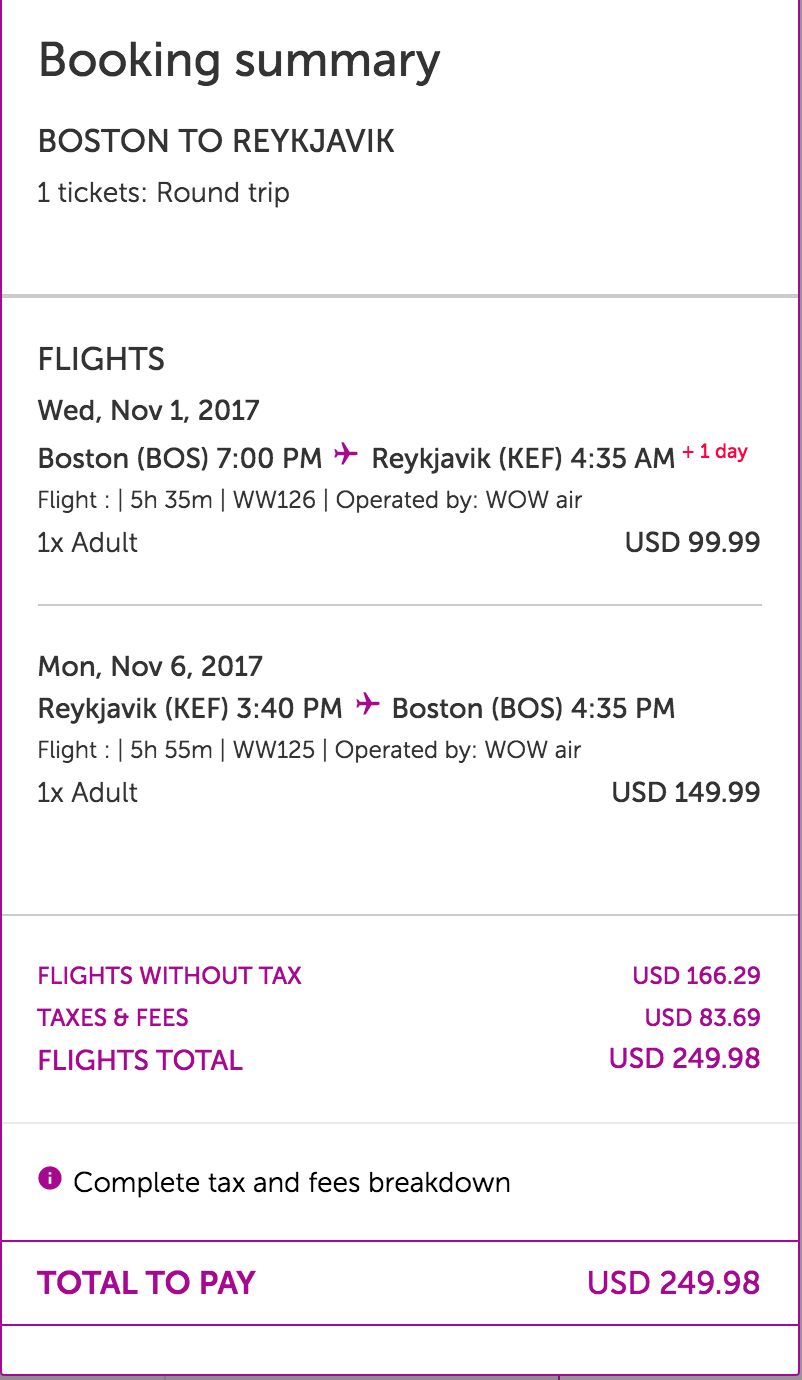Click the USD 83.69 taxes amount
Image resolution: width=802 pixels, height=1380 pixels.
click(x=702, y=1018)
